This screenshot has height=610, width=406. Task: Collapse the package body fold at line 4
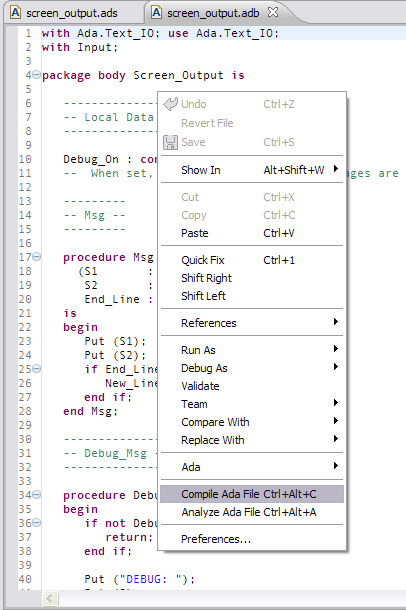click(36, 74)
